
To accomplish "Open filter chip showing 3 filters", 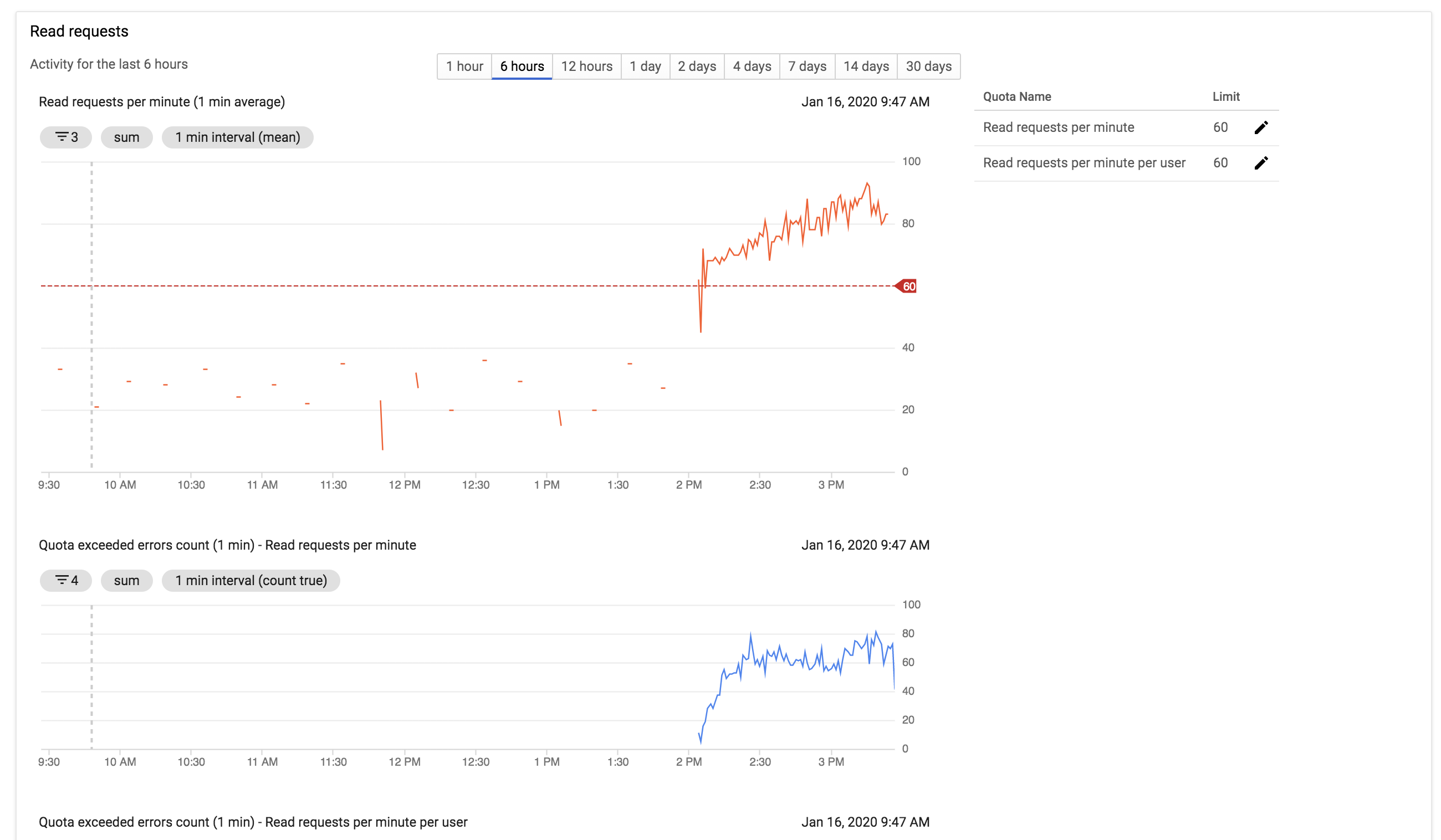I will (66, 137).
